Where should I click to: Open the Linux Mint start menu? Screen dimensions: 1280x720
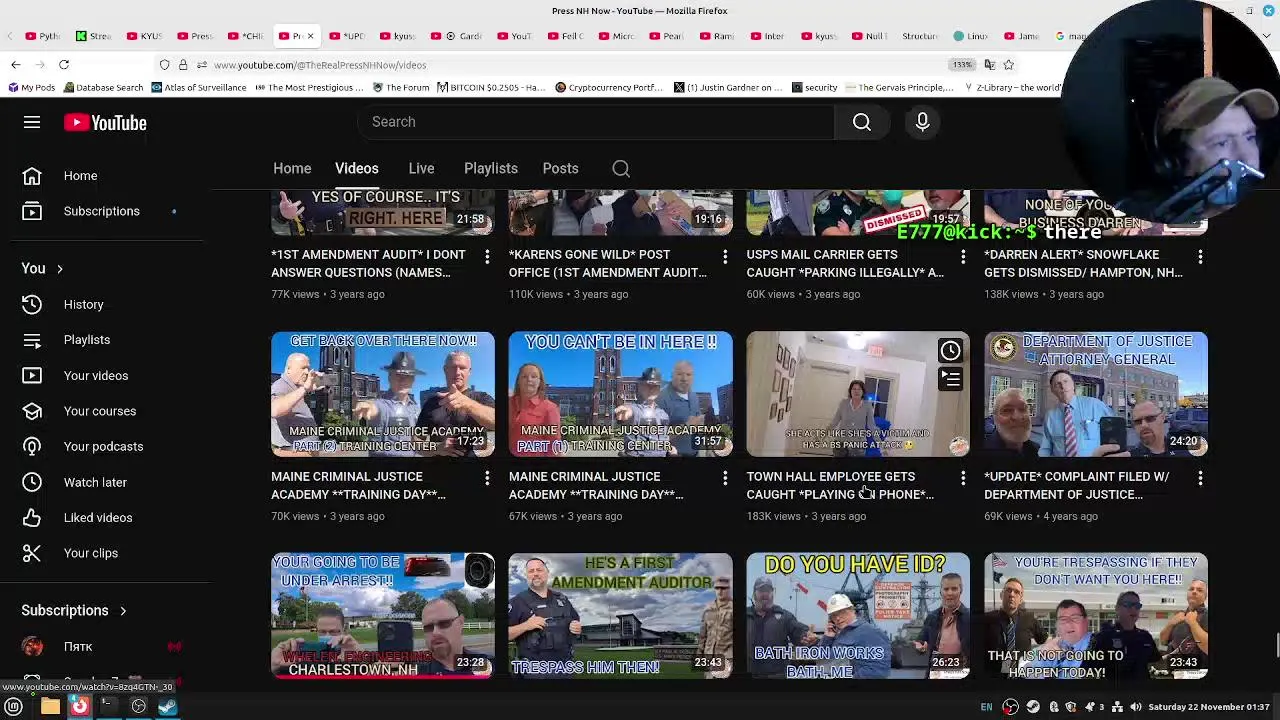coord(14,707)
